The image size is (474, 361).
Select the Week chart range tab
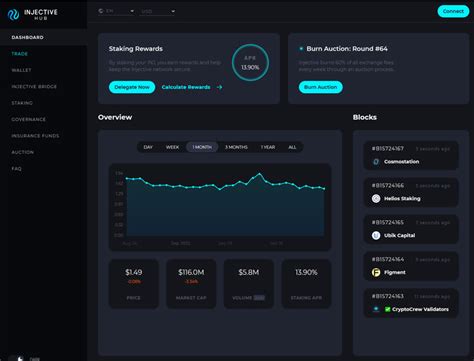[172, 147]
